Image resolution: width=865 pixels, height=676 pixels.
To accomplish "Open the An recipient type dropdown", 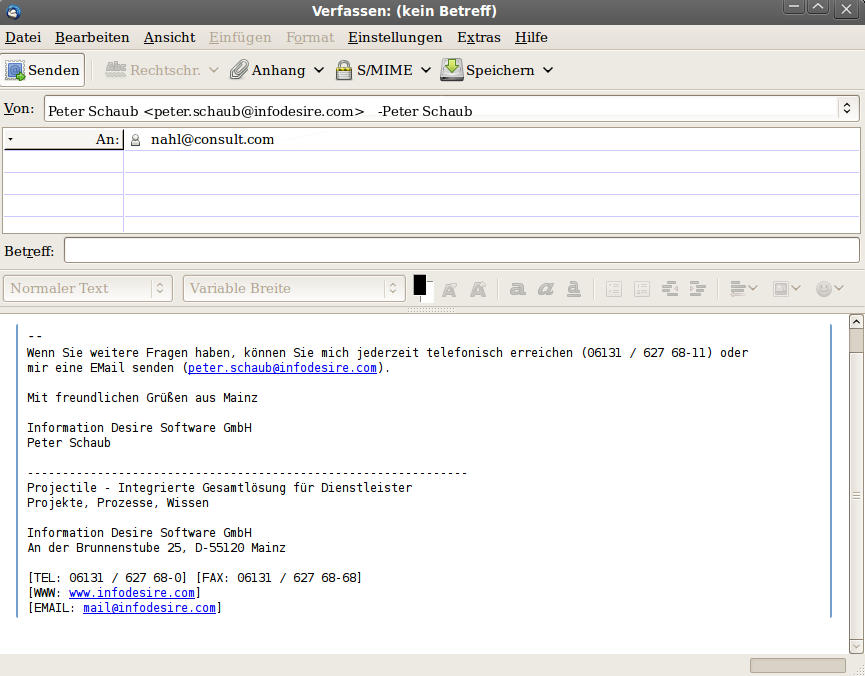I will [x=62, y=139].
